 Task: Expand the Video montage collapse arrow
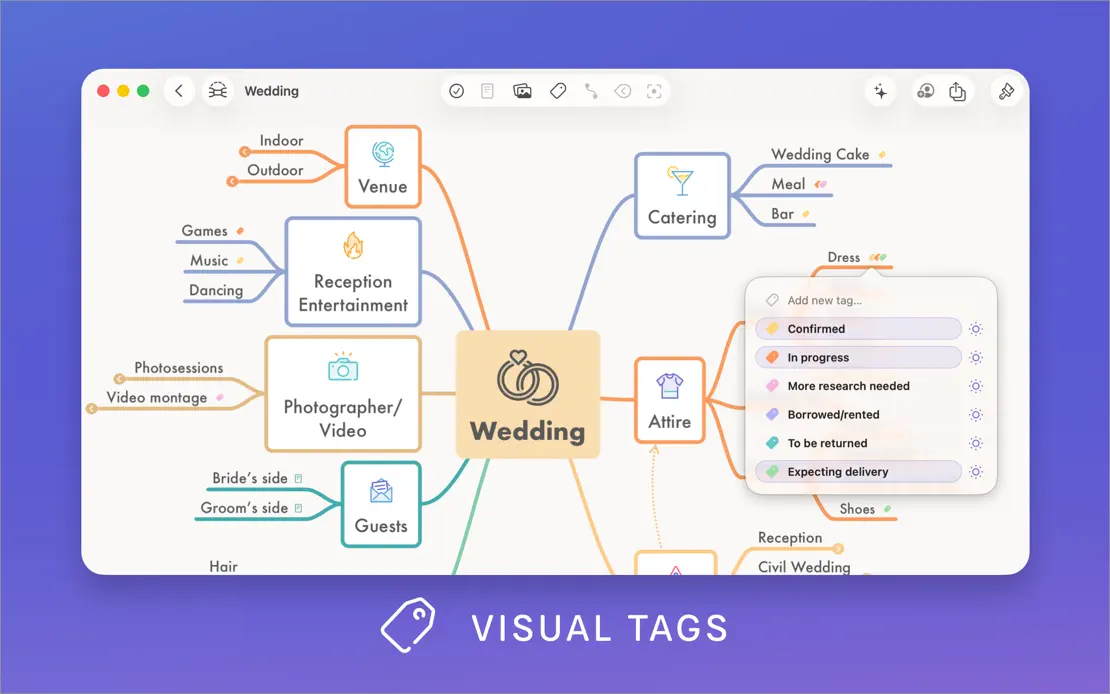pos(91,409)
